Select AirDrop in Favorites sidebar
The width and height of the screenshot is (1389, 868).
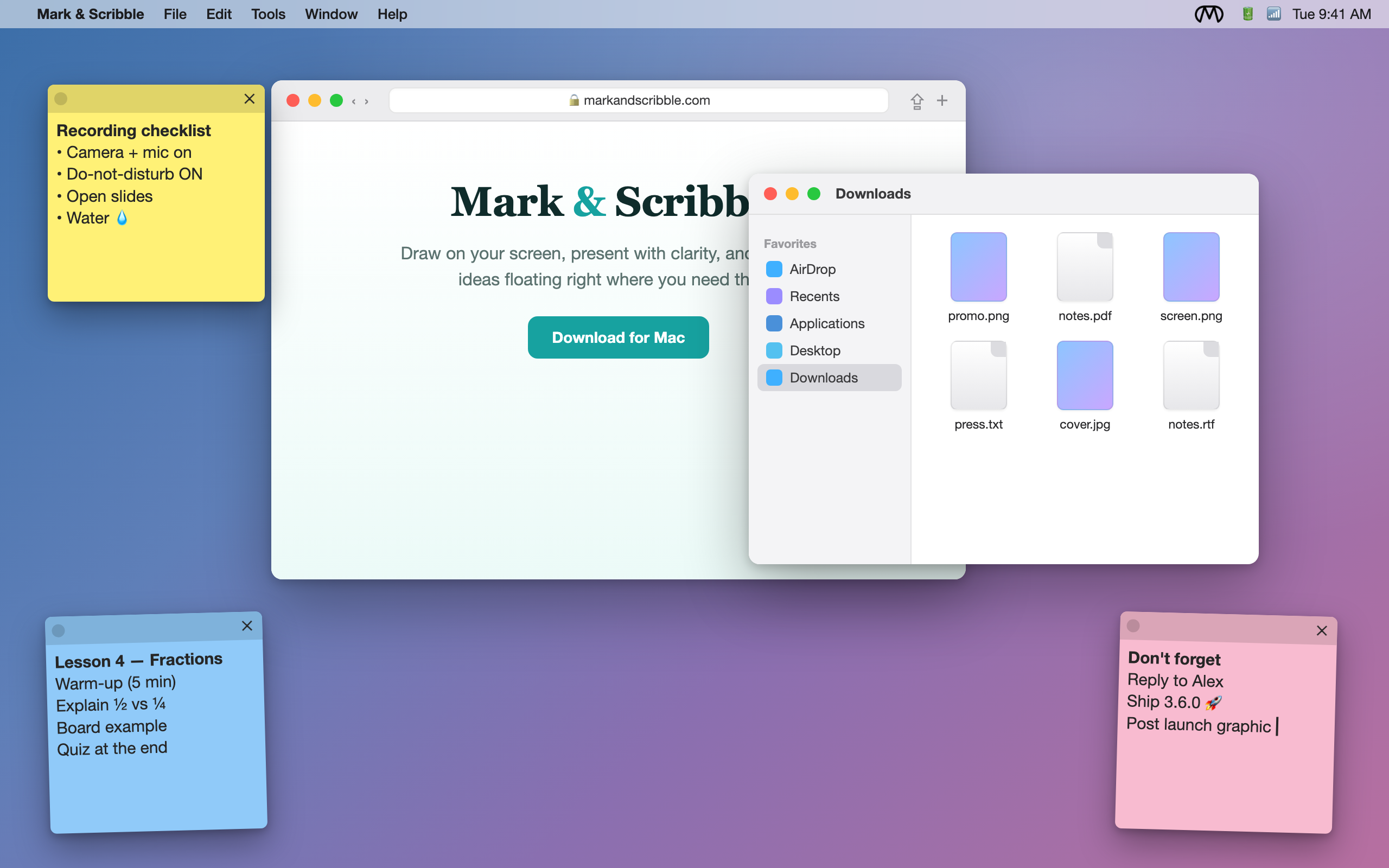[830, 269]
